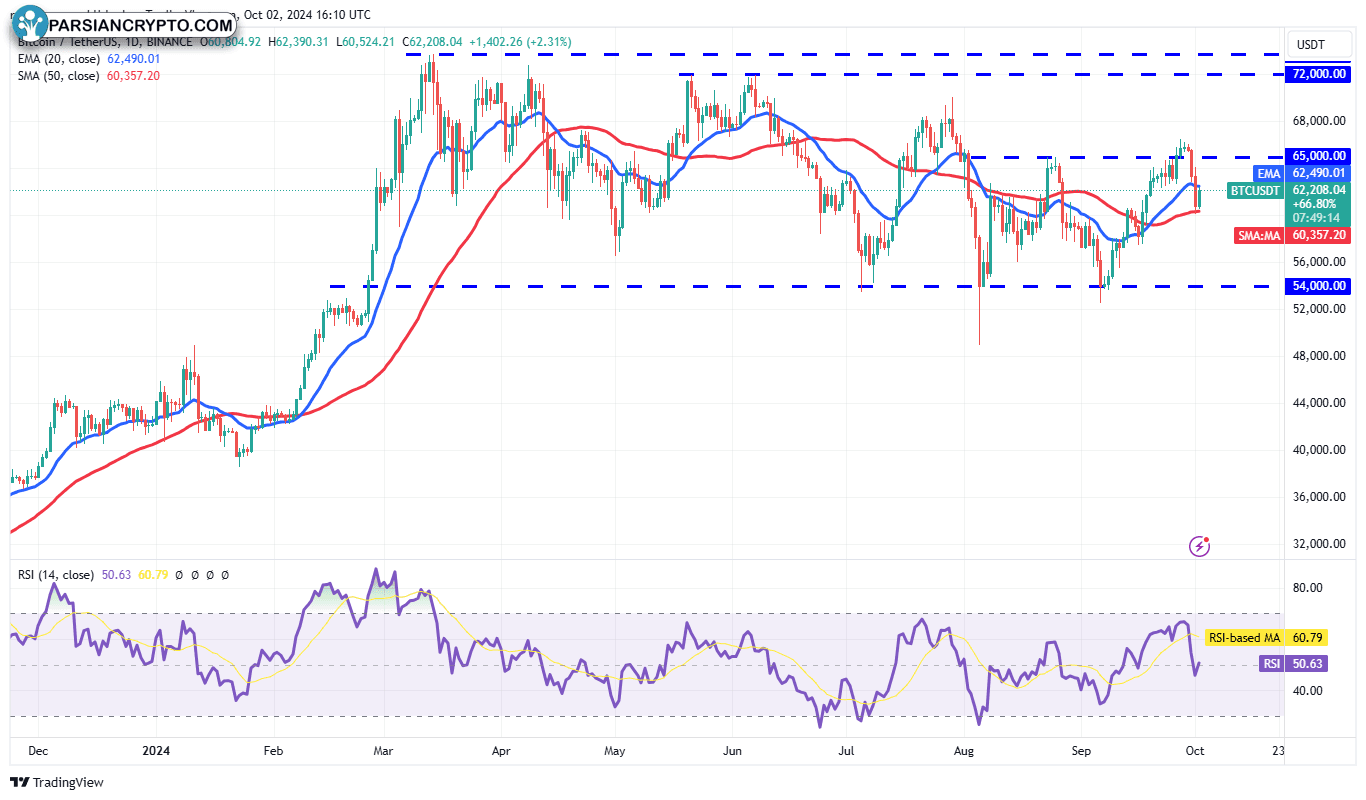Viewport: 1366px width, 800px height.
Task: Click the 80.00 level on the RSI axis
Action: (1307, 588)
